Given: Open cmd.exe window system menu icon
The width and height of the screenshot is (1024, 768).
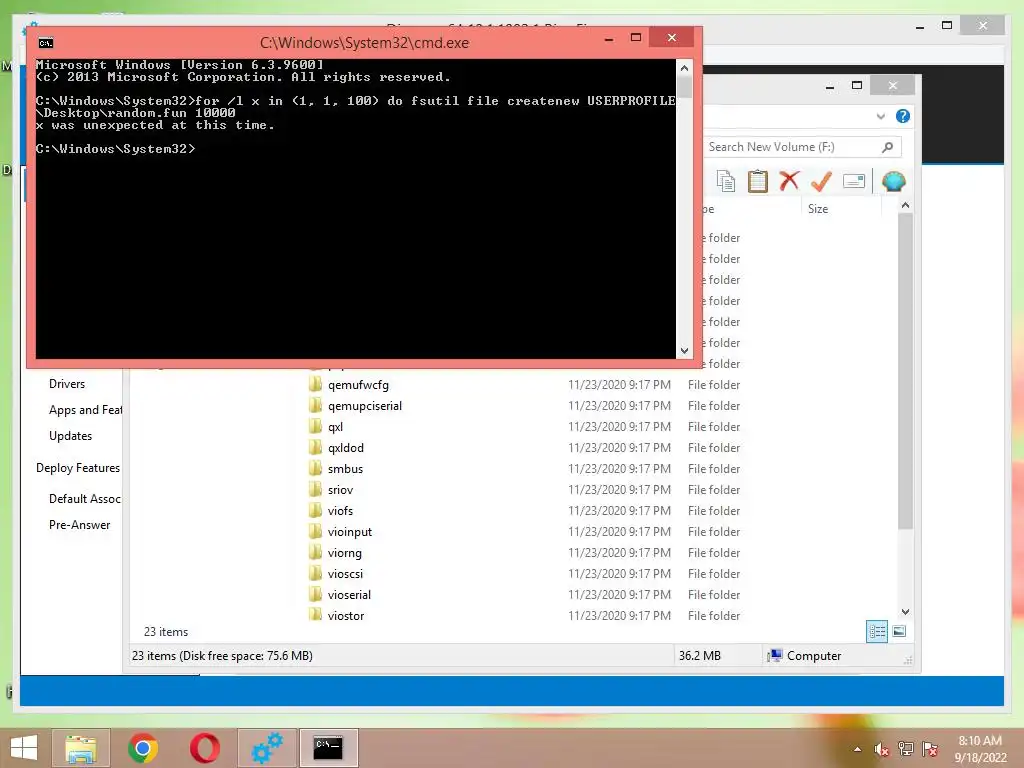Looking at the screenshot, I should (x=46, y=43).
